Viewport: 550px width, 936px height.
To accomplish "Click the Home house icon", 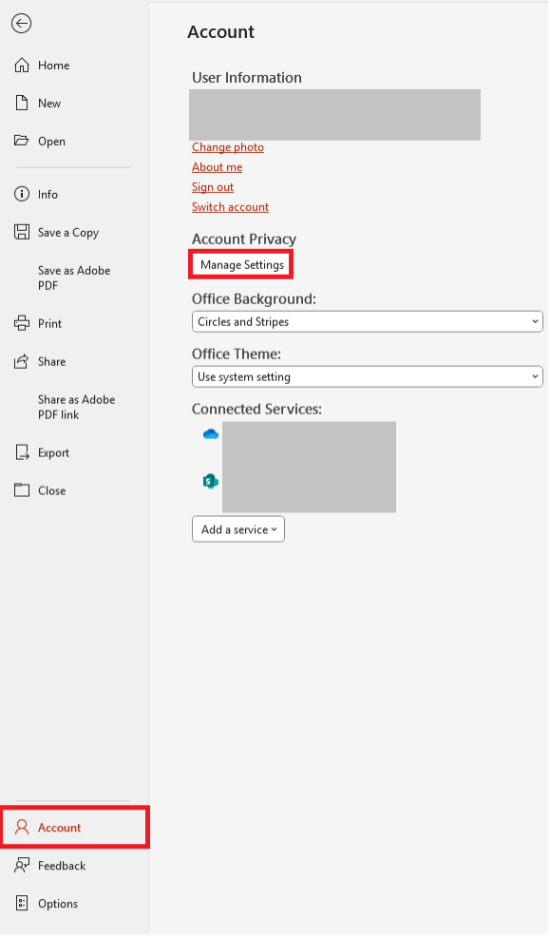I will pyautogui.click(x=21, y=65).
